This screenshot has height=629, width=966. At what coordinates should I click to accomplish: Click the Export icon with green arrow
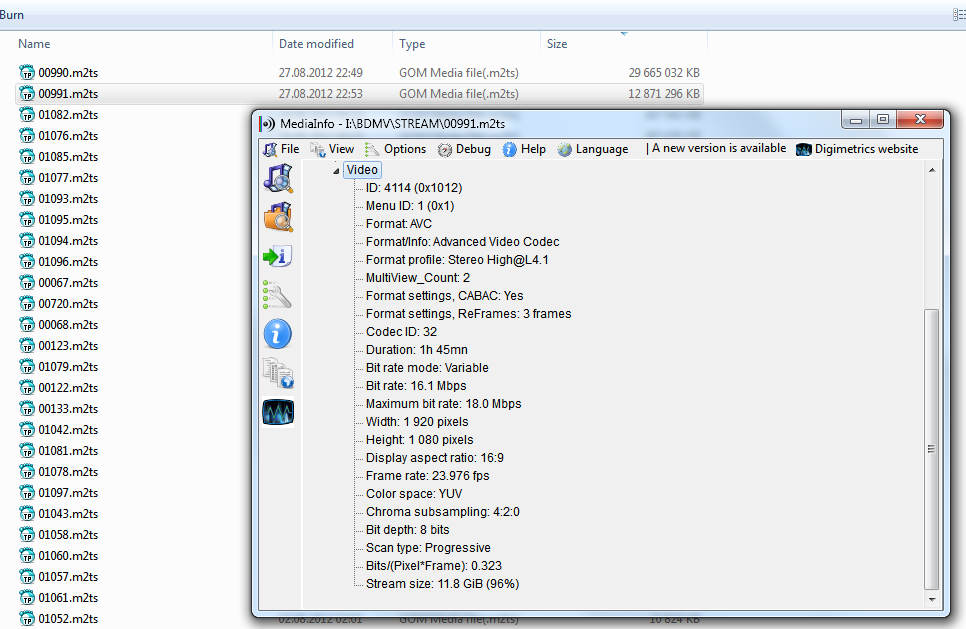[x=278, y=256]
